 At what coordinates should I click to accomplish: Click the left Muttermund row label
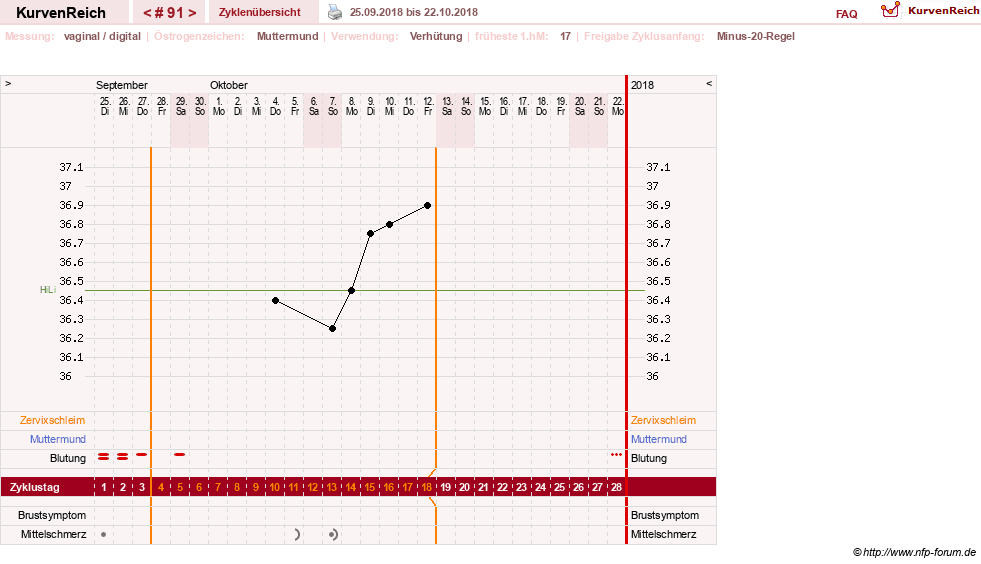click(x=58, y=439)
